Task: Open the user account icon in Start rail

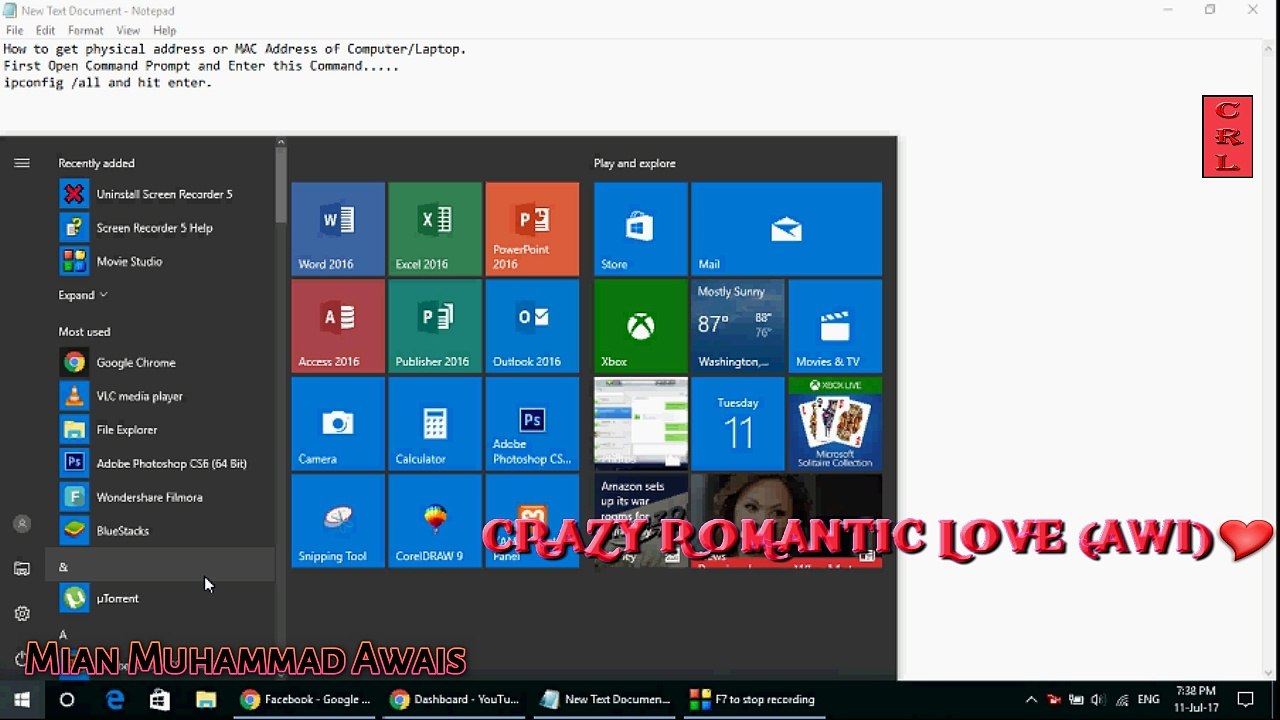Action: (x=22, y=524)
